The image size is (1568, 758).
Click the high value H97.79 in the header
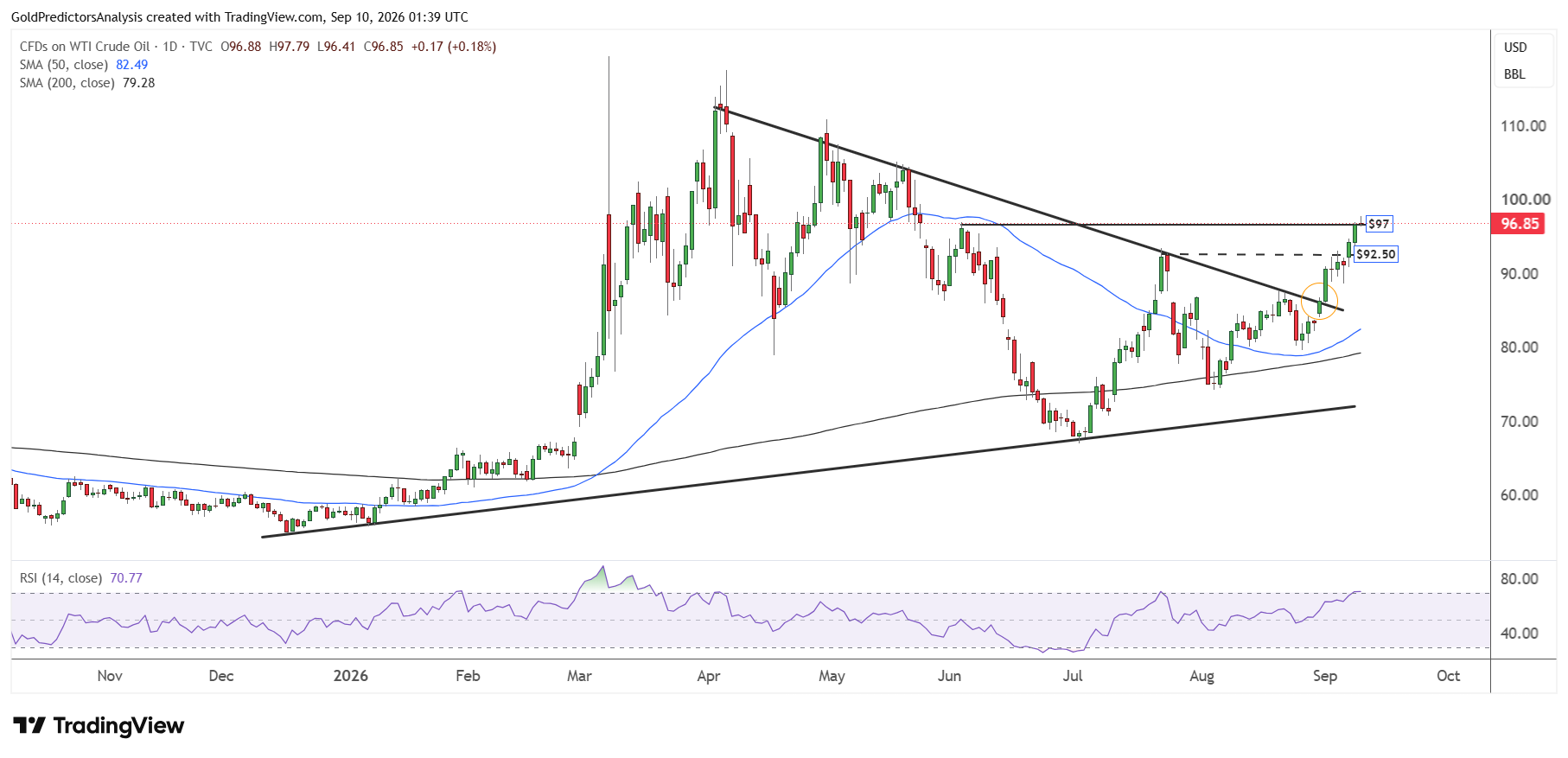click(289, 47)
